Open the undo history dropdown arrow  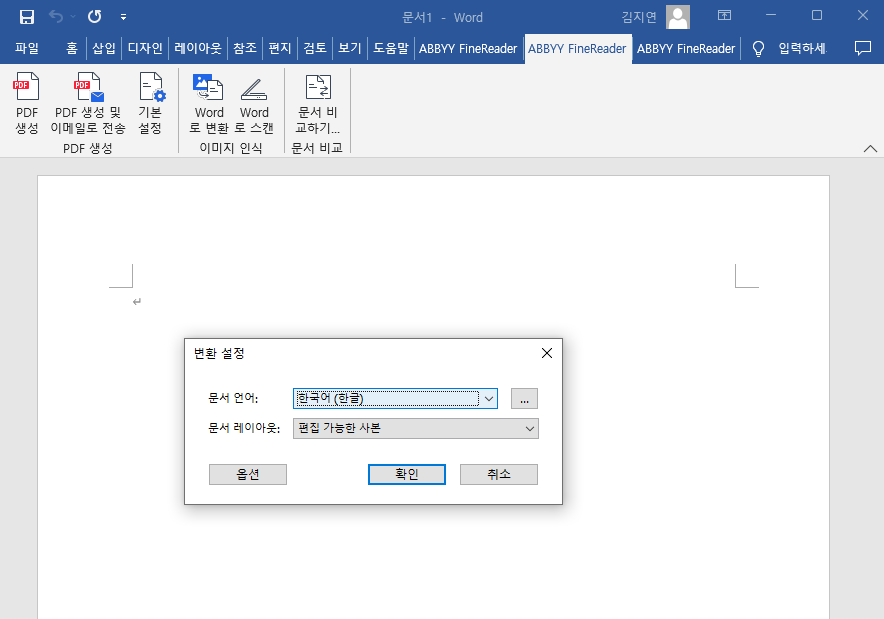tap(73, 17)
